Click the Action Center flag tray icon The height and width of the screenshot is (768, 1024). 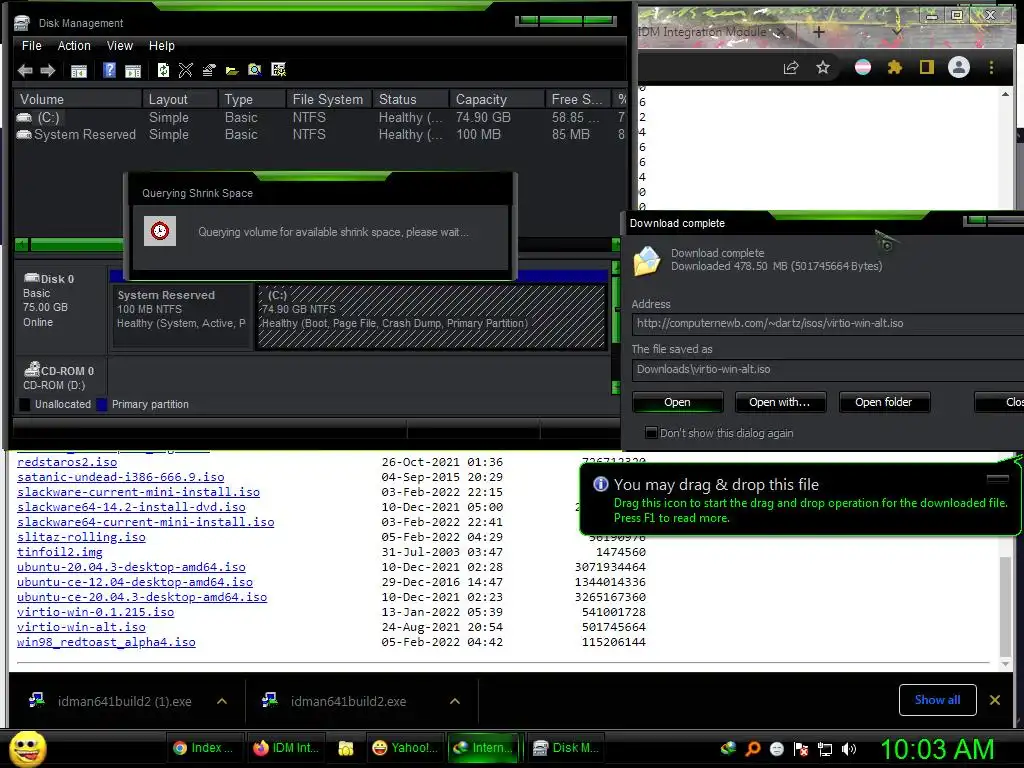pos(801,749)
